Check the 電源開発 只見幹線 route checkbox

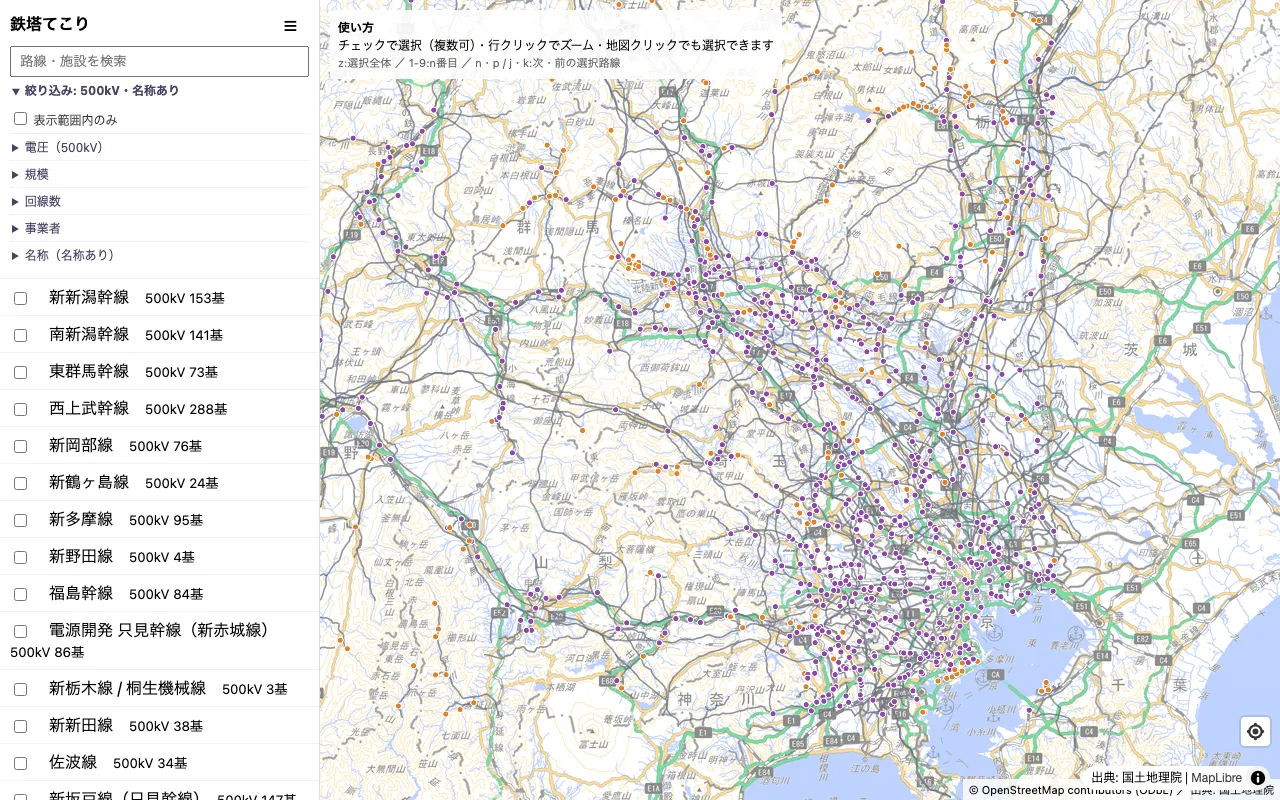click(x=20, y=631)
